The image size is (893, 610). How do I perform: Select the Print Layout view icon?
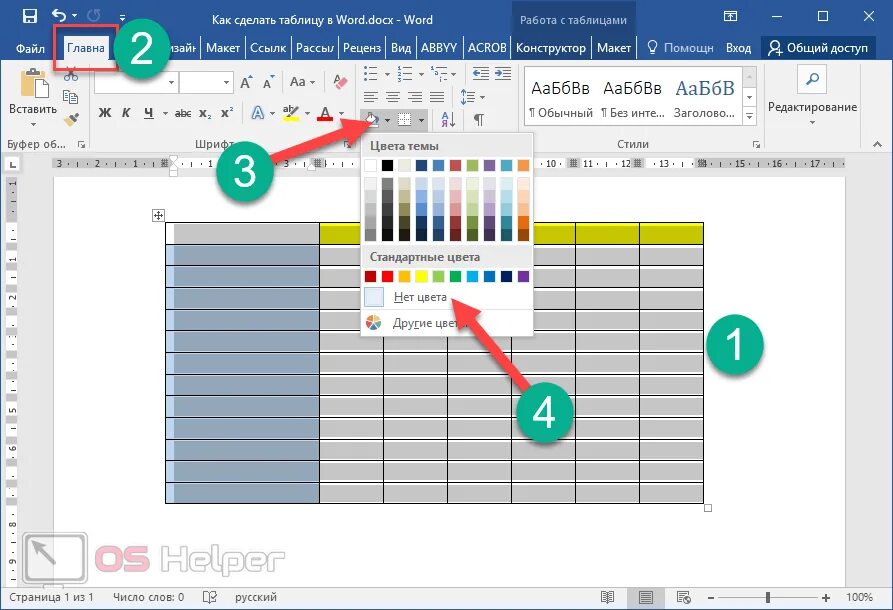click(x=646, y=597)
